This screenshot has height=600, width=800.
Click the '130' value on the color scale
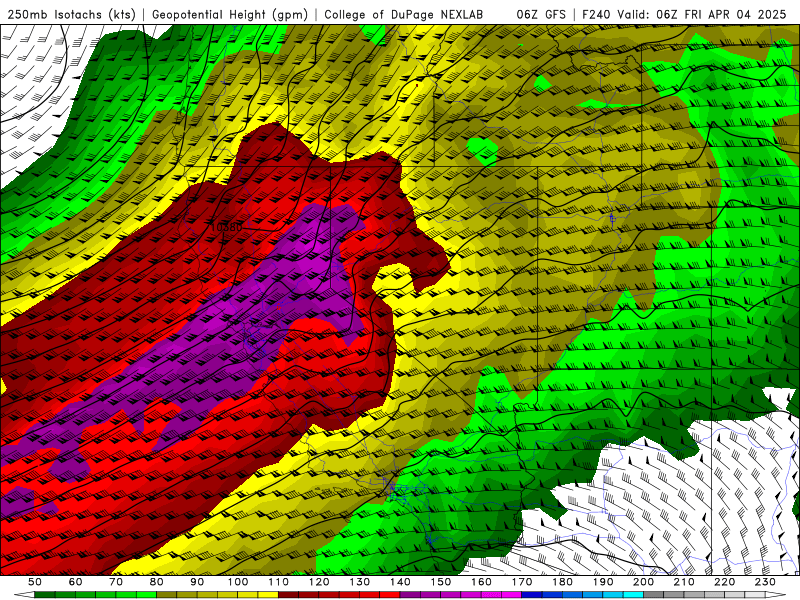tap(359, 582)
